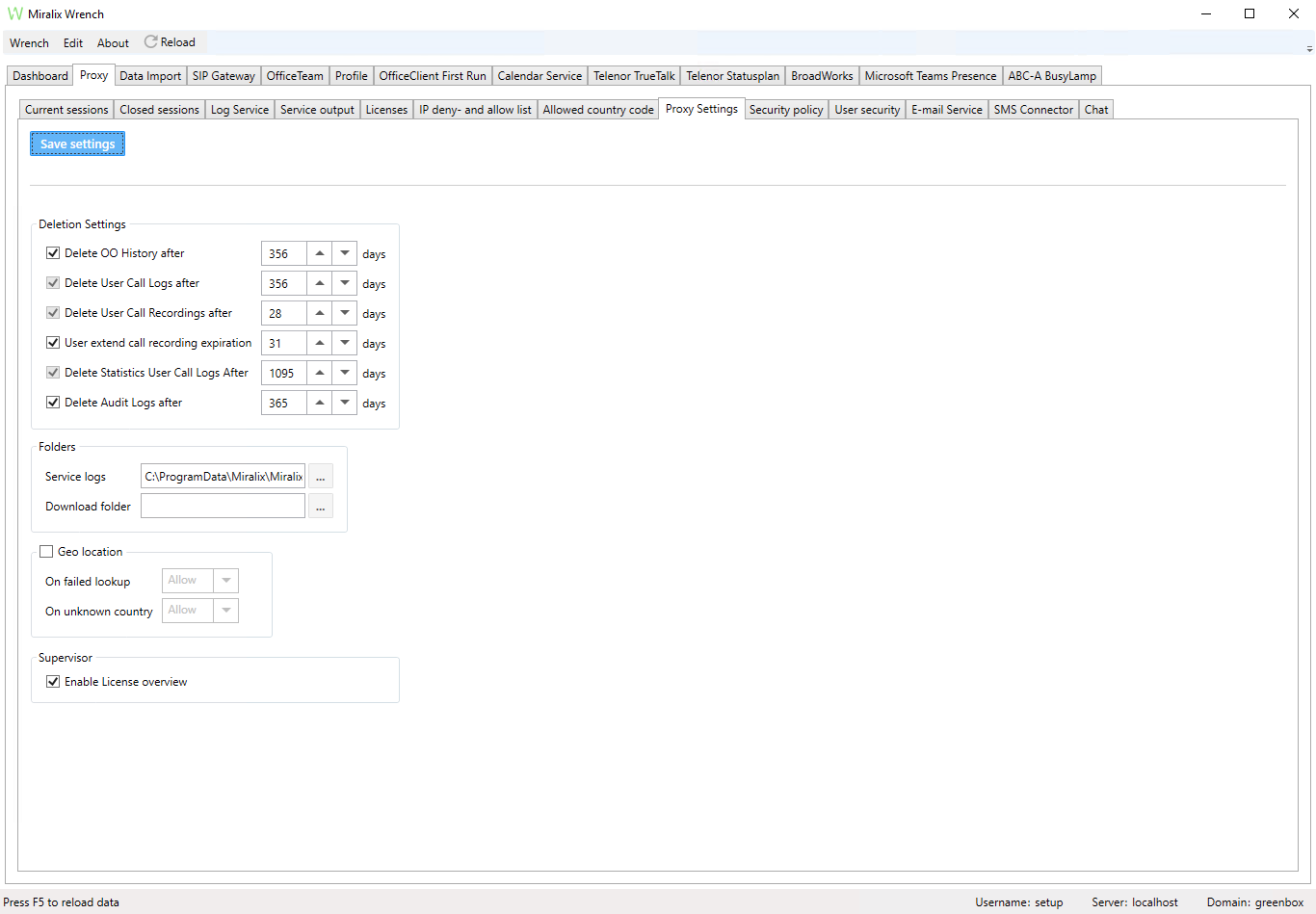Click the Delete Statistics days value field
This screenshot has width=1316, height=914.
point(284,373)
